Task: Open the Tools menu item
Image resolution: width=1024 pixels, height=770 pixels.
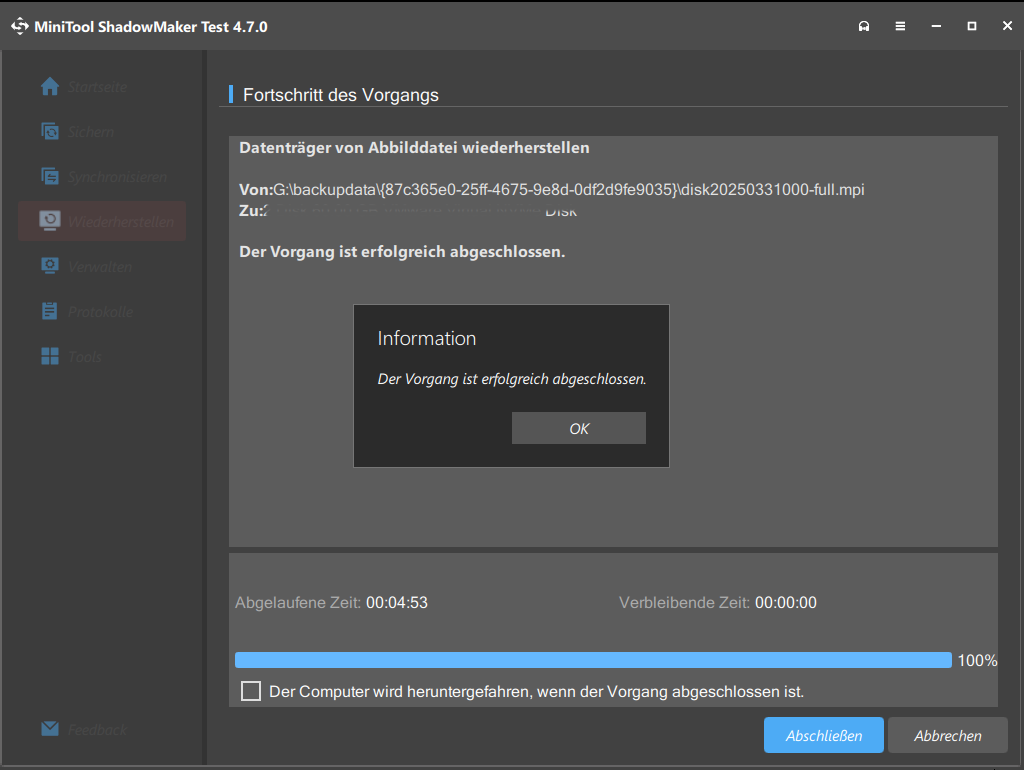Action: [x=102, y=357]
